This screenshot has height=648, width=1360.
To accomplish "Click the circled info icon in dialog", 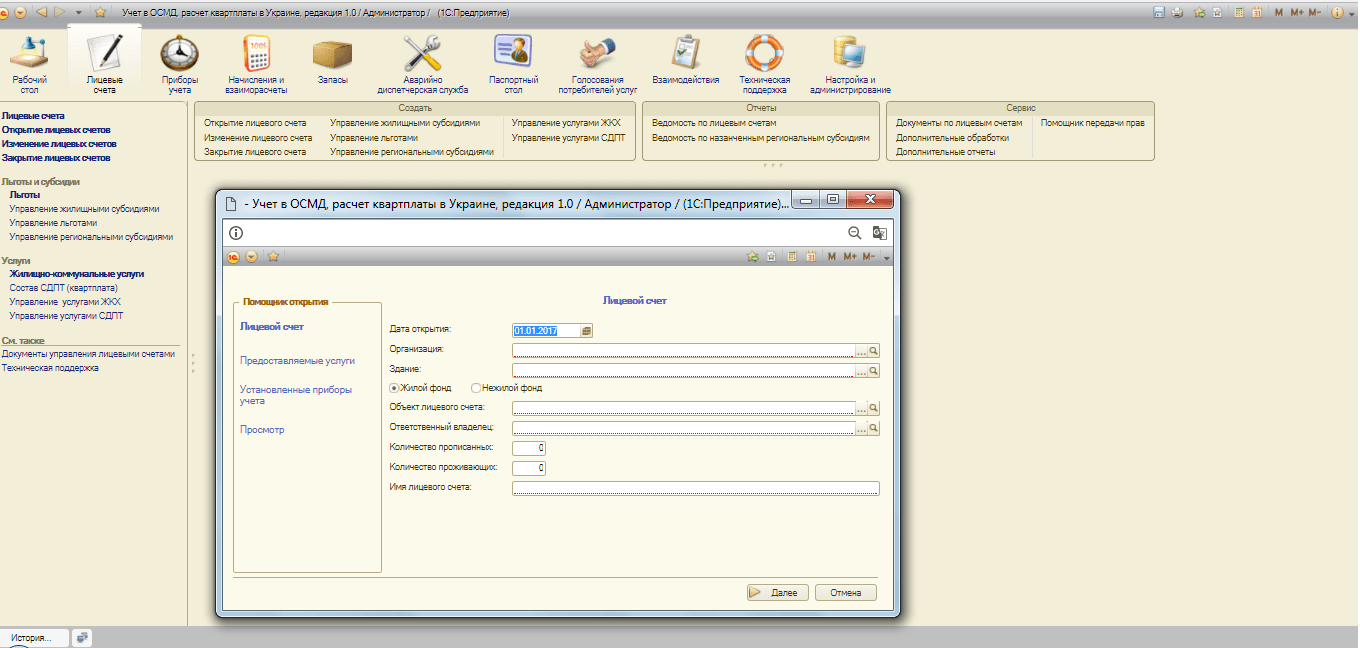I will [236, 232].
